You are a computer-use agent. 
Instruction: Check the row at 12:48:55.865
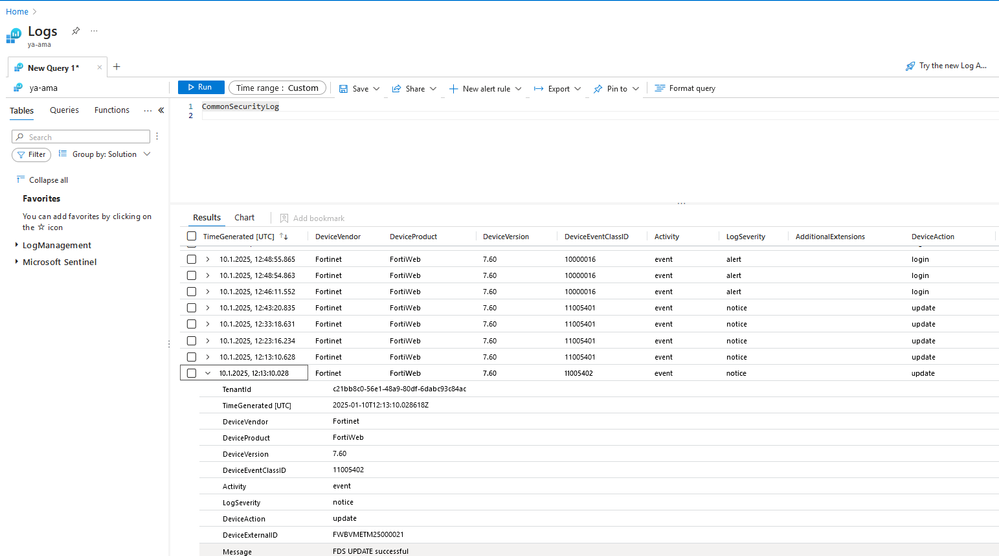click(192, 259)
